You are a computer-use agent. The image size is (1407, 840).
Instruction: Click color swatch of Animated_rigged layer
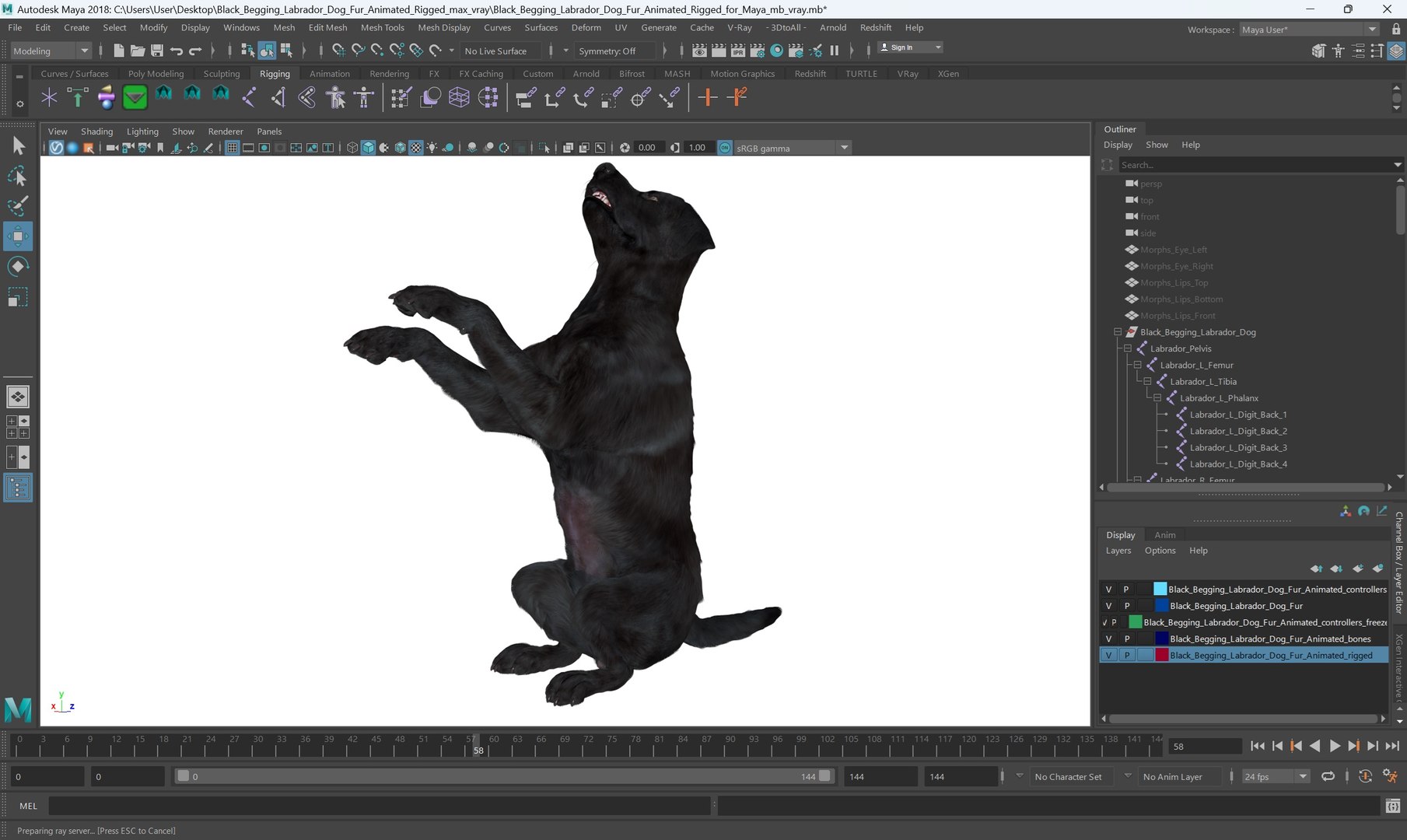pos(1161,655)
